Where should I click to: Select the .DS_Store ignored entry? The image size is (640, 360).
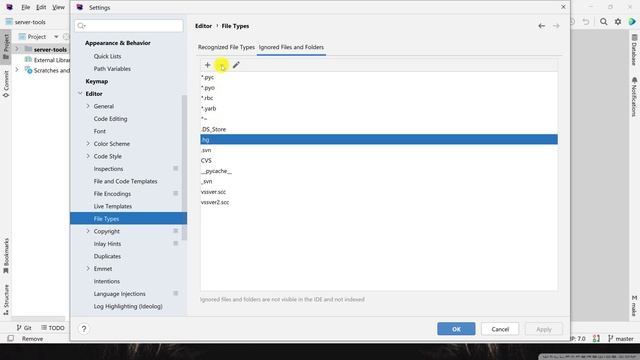coord(379,129)
